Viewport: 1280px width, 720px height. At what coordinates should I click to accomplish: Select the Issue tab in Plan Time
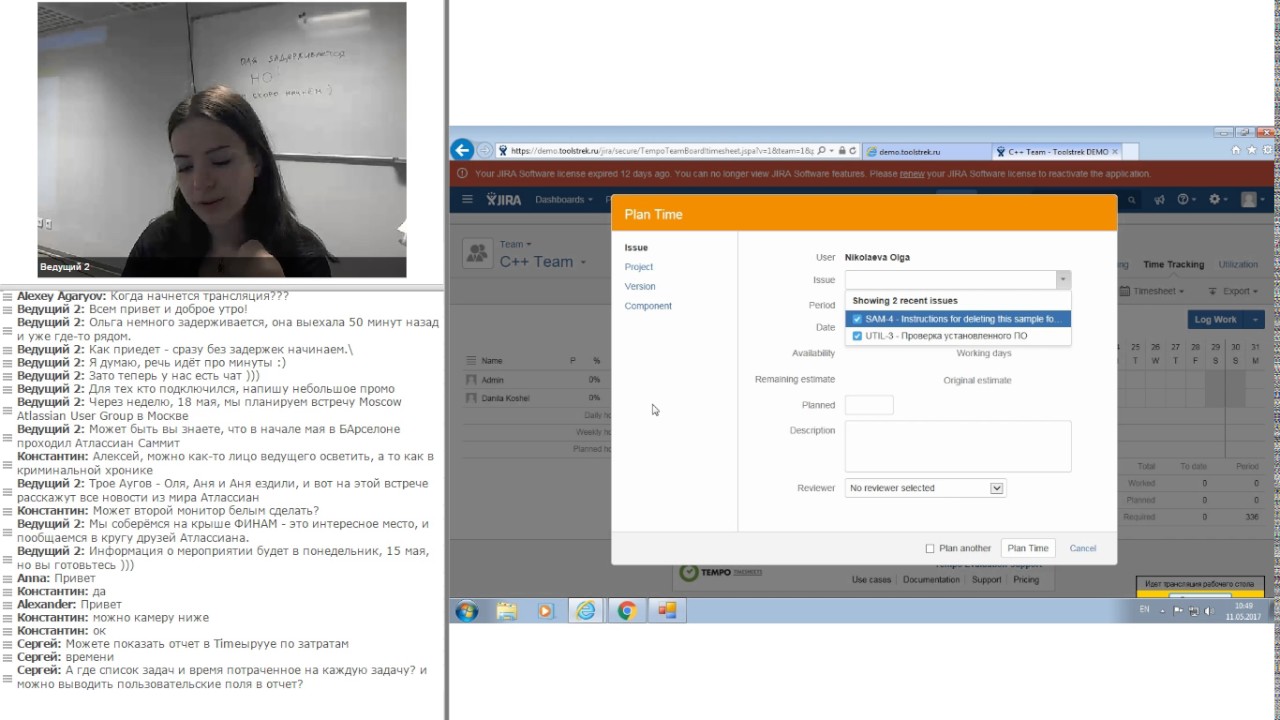pyautogui.click(x=636, y=248)
